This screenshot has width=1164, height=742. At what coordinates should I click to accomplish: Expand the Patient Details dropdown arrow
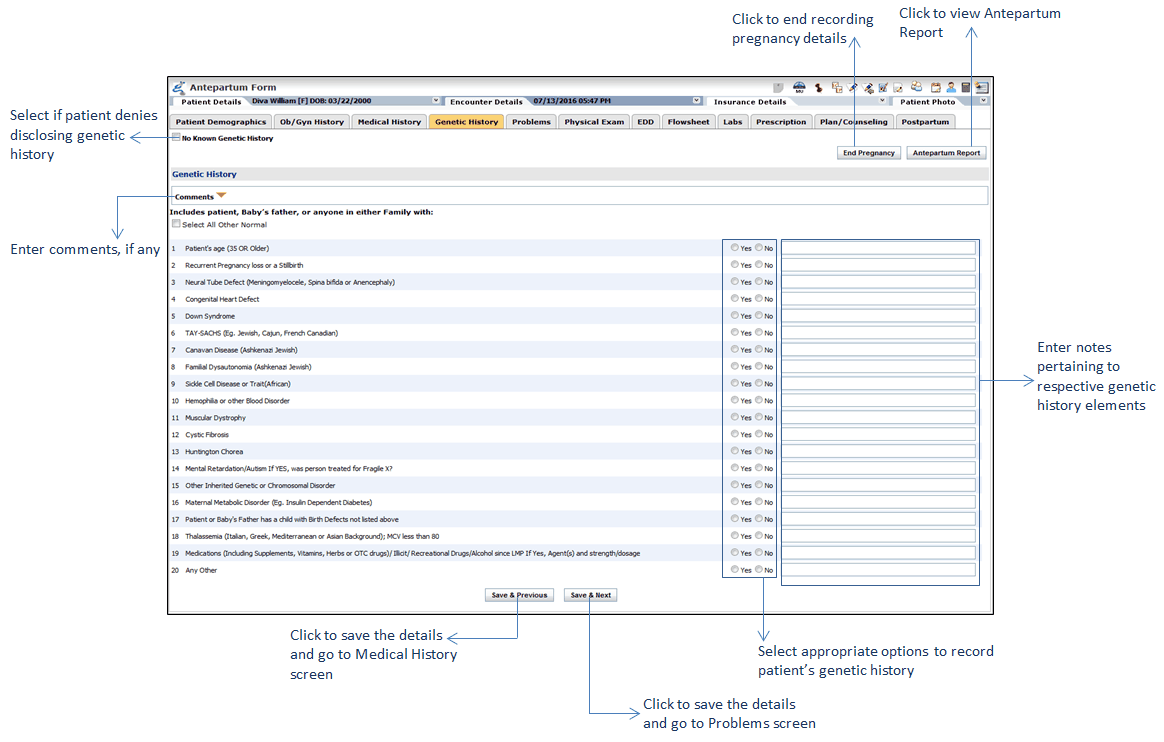click(436, 101)
